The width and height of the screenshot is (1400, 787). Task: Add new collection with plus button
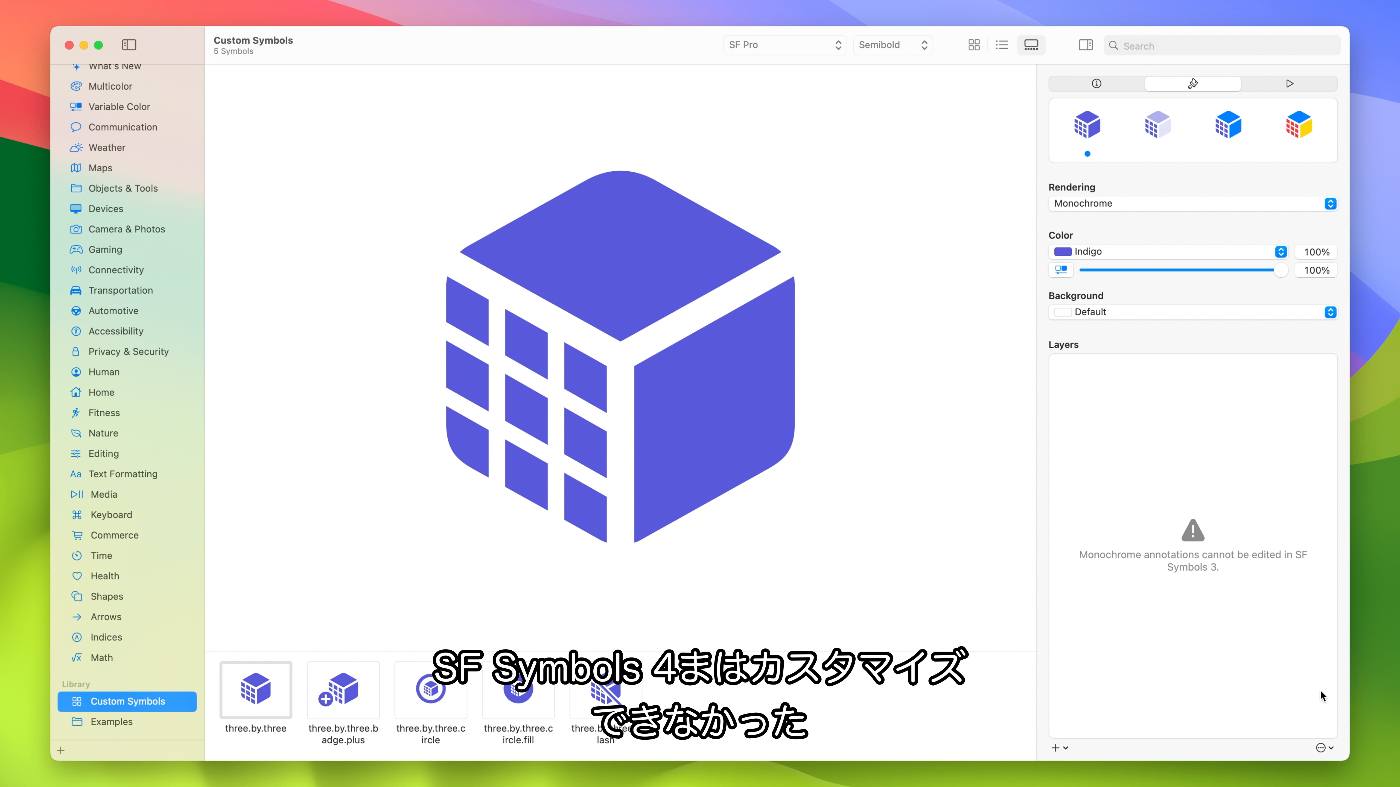[60, 750]
